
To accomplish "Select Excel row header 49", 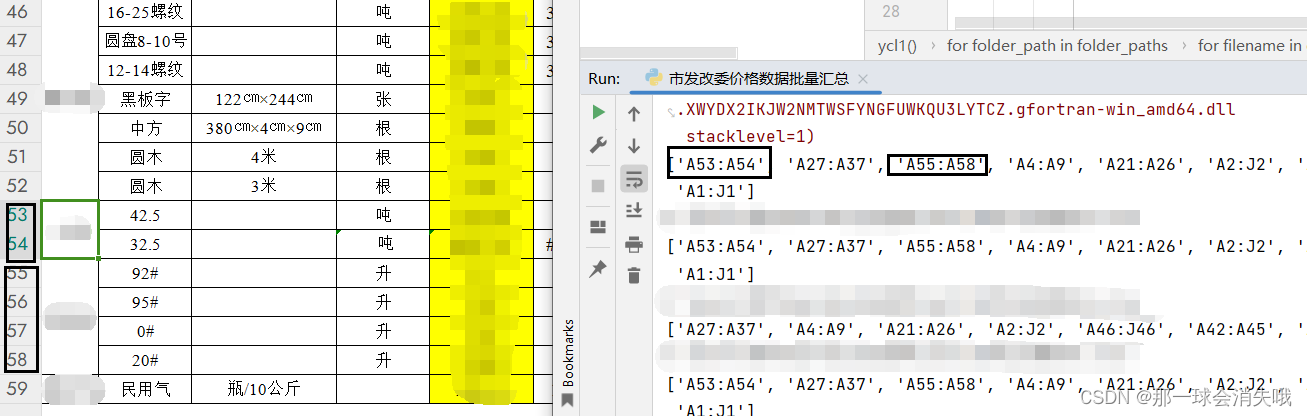I will (19, 99).
